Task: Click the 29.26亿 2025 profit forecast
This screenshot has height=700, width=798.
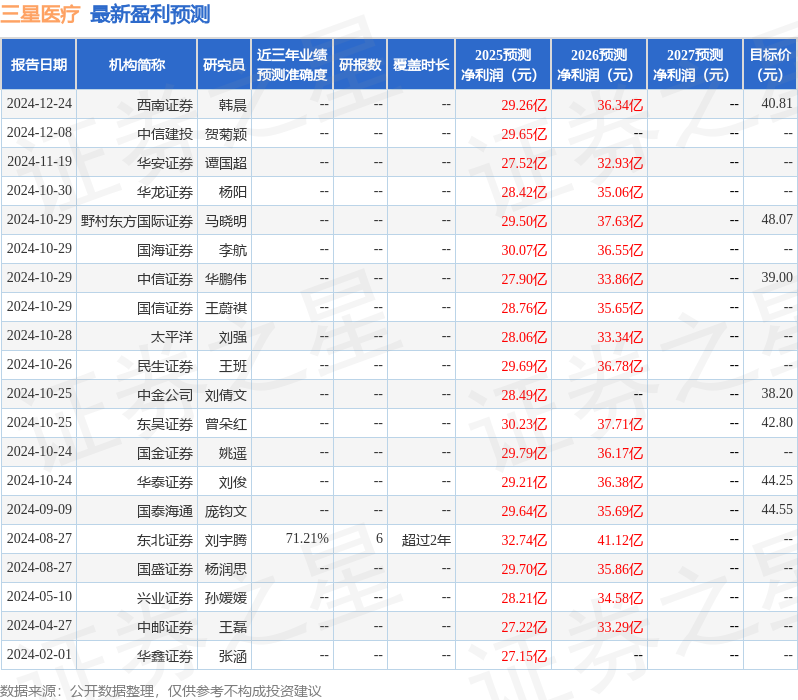Action: [x=524, y=105]
